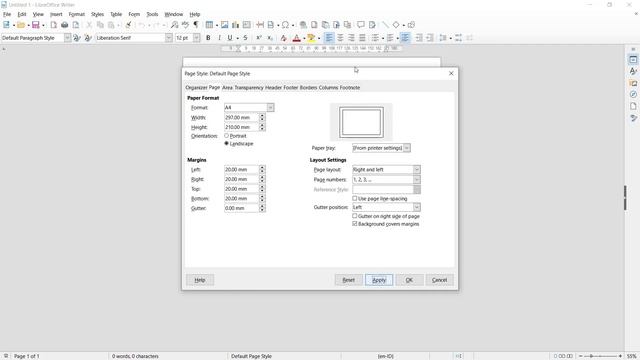
Task: Open the Paragraph Style dropdown
Action: (x=67, y=38)
